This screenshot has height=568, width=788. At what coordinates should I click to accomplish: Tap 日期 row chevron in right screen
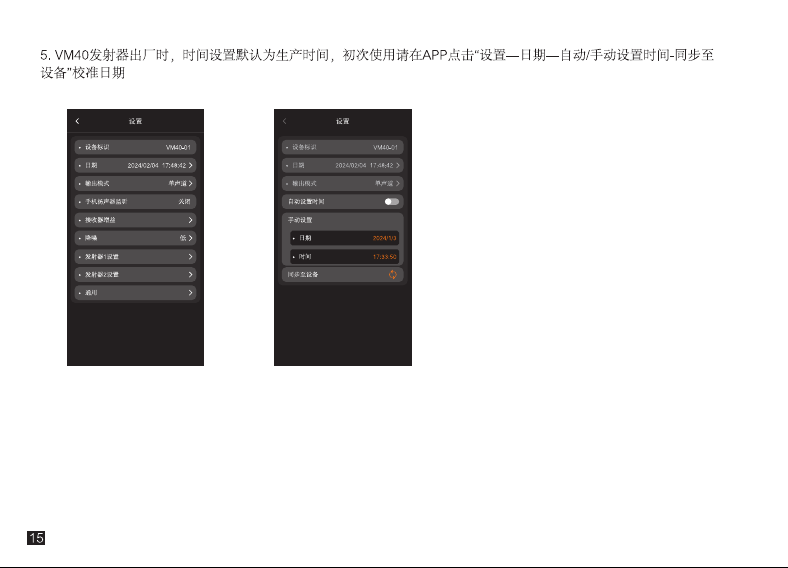point(398,165)
